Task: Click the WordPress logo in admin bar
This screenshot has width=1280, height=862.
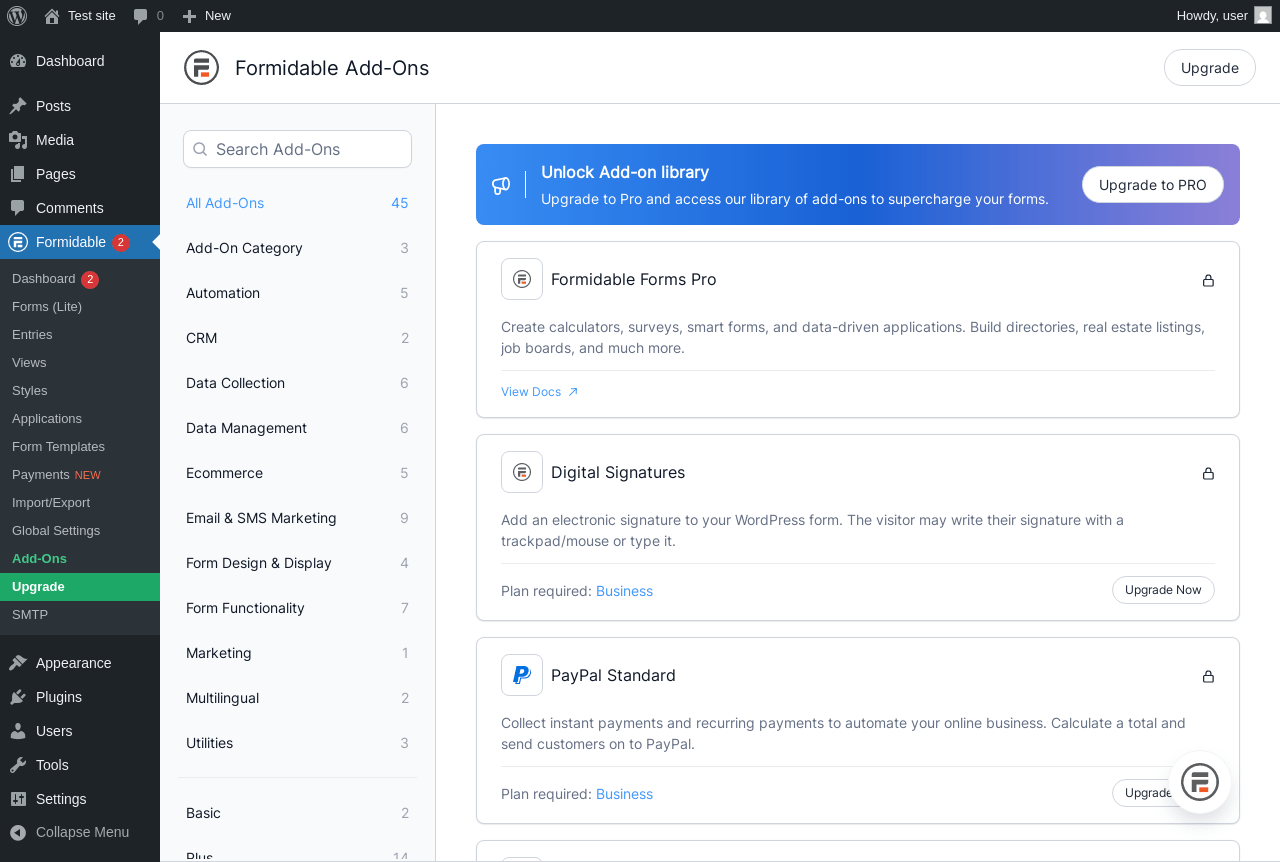Action: [x=17, y=16]
